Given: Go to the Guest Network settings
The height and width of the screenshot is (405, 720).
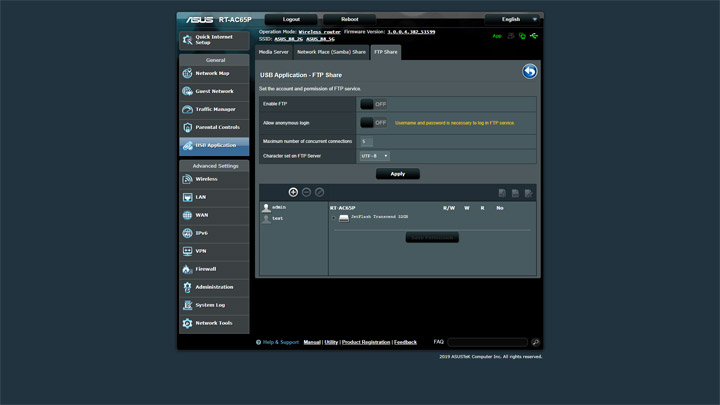Looking at the screenshot, I should (x=214, y=91).
